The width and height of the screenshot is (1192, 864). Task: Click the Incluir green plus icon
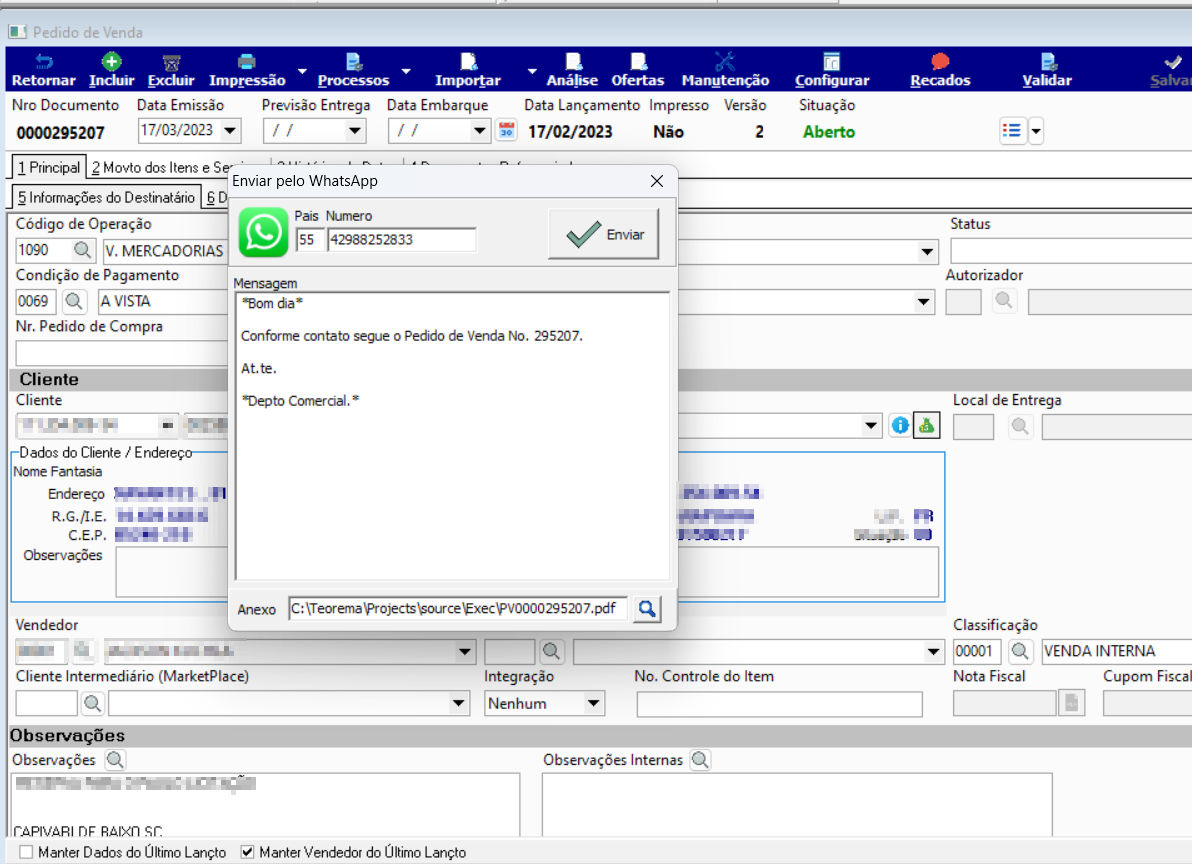click(112, 62)
